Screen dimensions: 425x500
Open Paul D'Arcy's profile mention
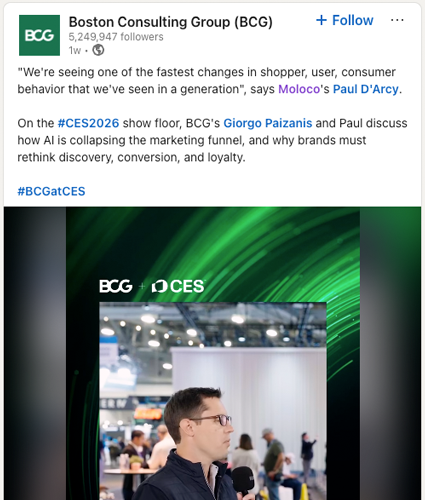(x=366, y=89)
